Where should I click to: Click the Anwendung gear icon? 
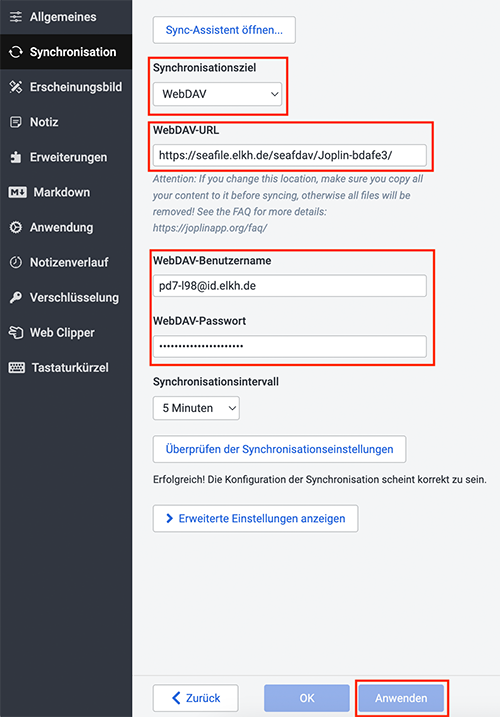click(x=16, y=227)
